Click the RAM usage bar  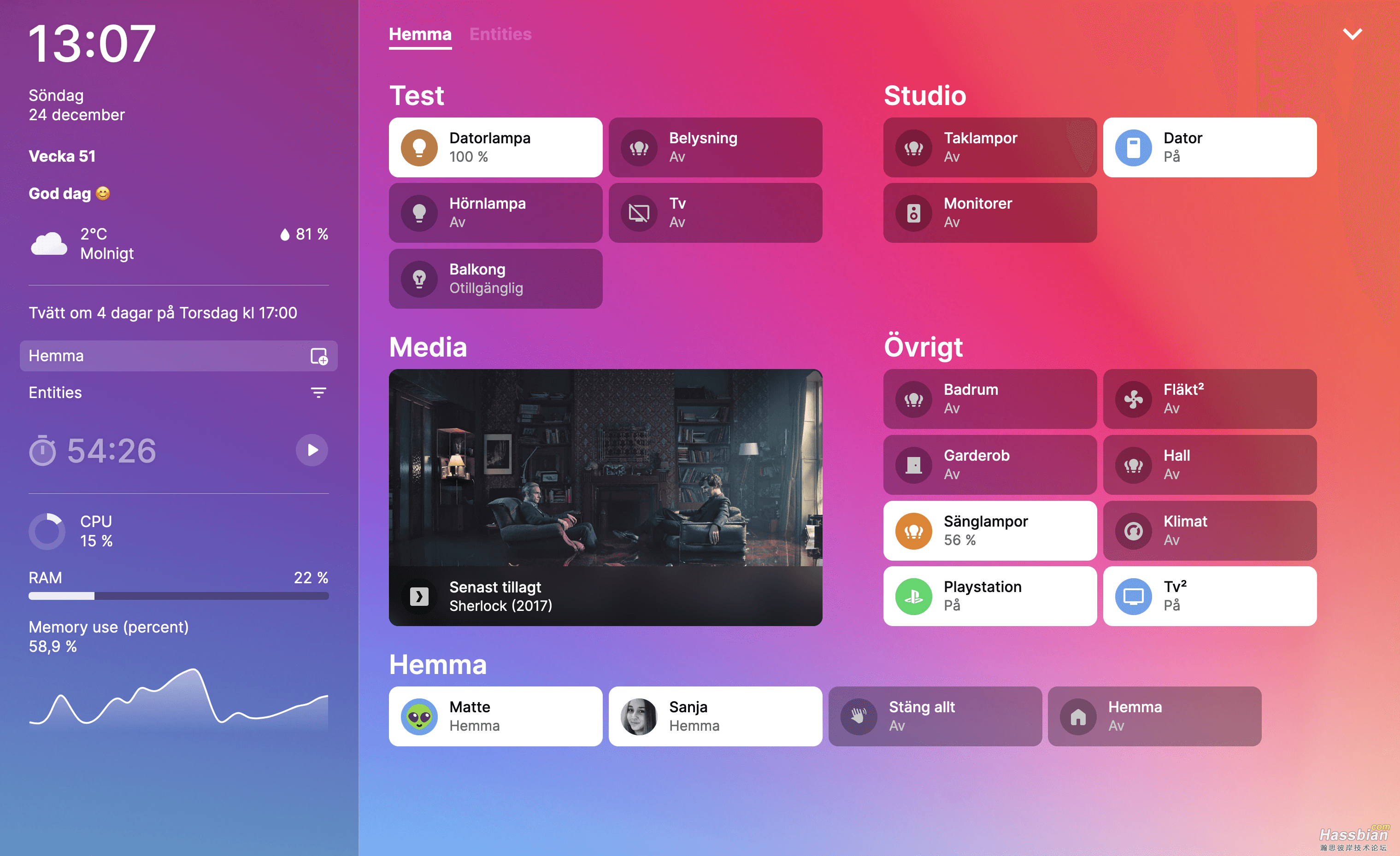178,596
